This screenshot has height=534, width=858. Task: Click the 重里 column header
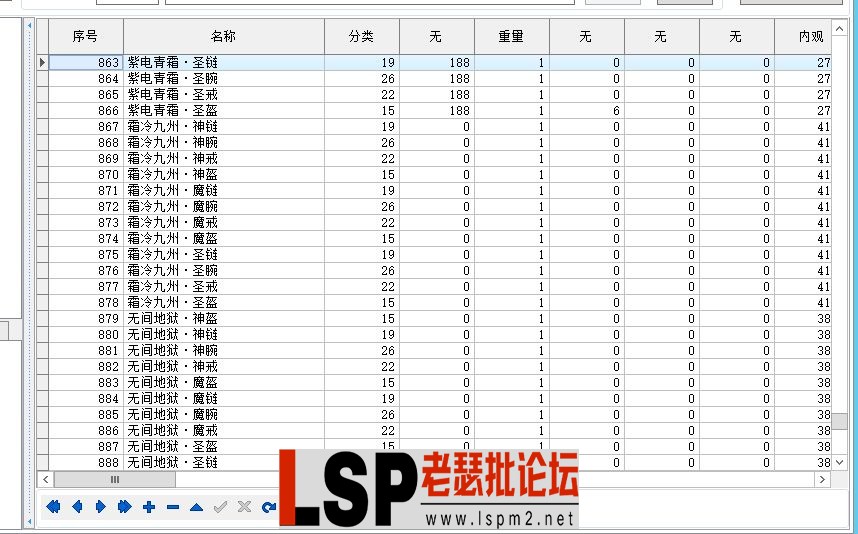tap(512, 37)
